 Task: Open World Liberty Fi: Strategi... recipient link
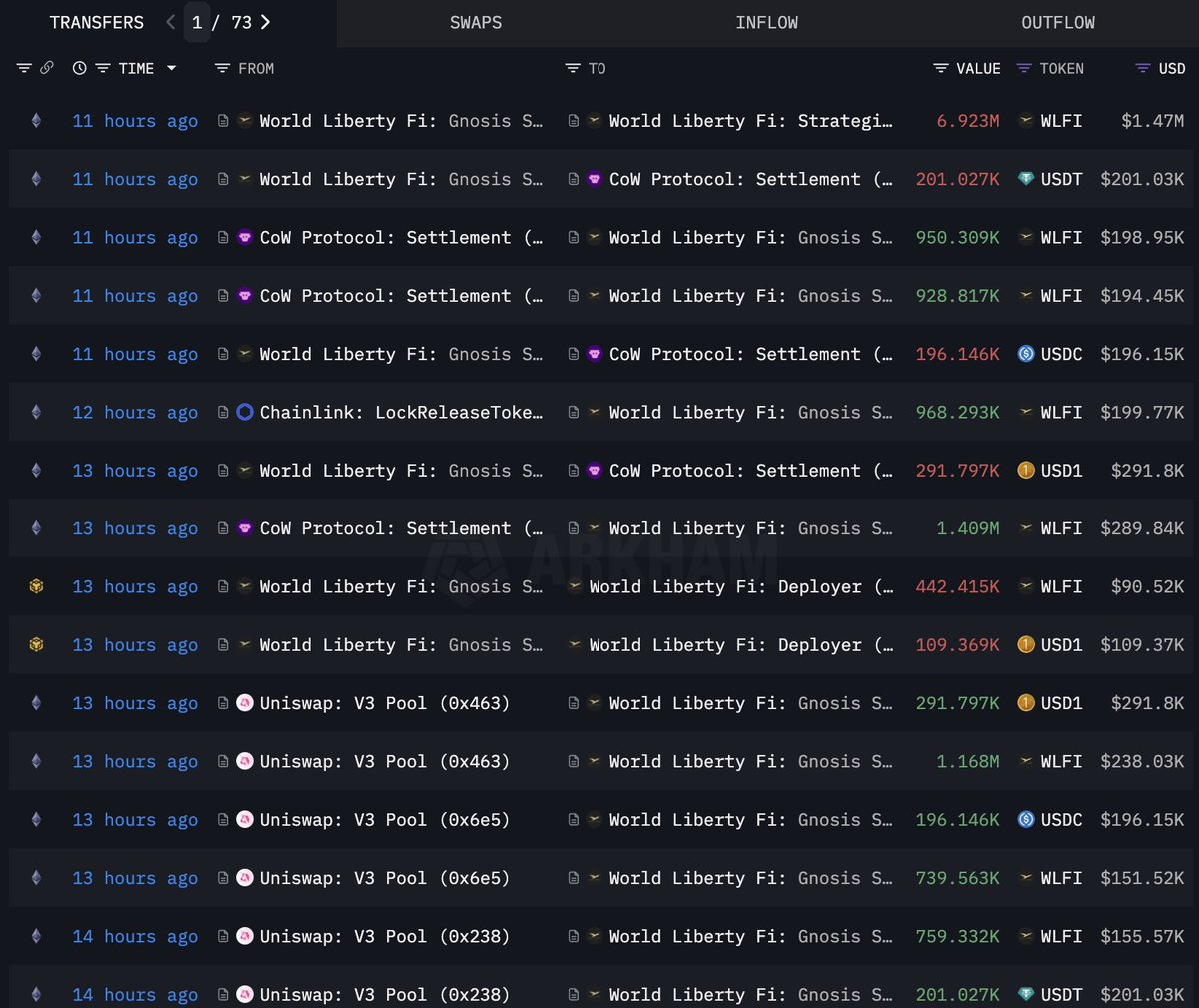751,121
